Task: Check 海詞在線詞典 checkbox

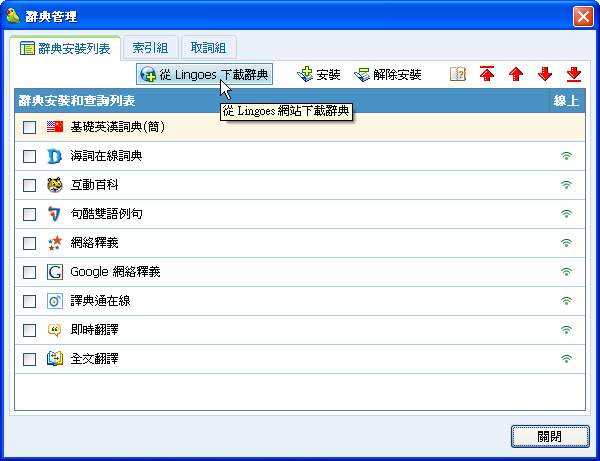Action: point(29,156)
